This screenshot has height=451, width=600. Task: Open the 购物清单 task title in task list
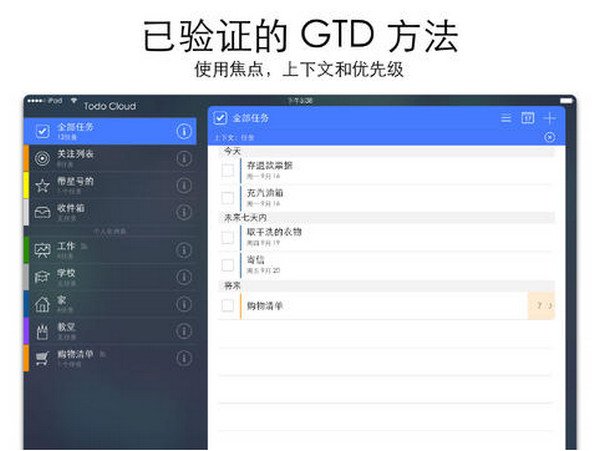(x=265, y=306)
